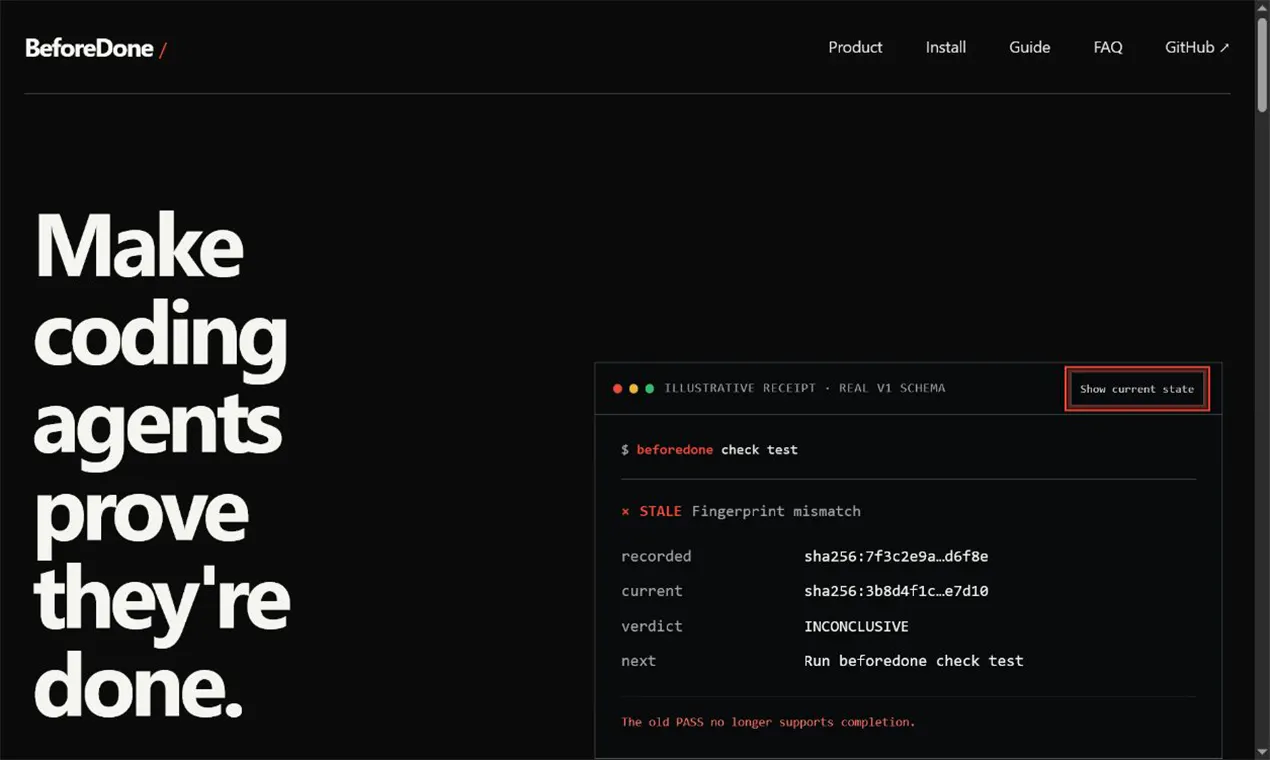Click the yellow dot in the receipt header

tap(633, 388)
